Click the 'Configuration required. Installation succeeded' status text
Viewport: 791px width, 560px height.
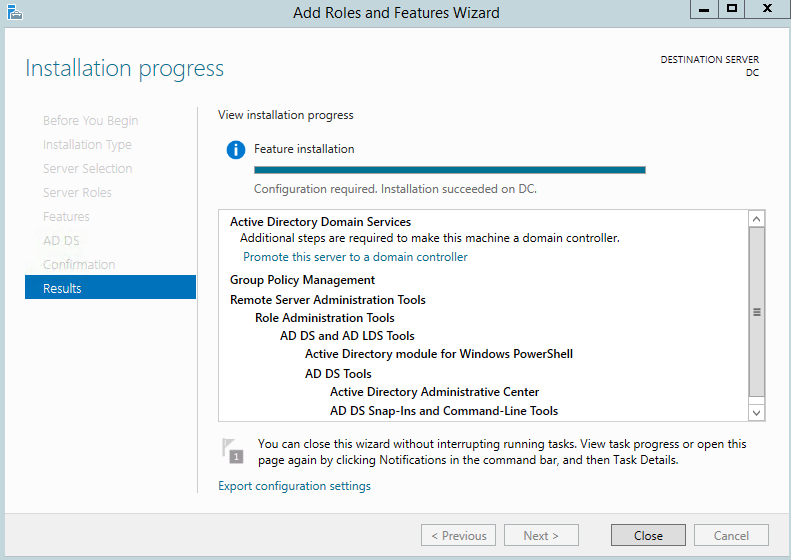click(x=395, y=189)
